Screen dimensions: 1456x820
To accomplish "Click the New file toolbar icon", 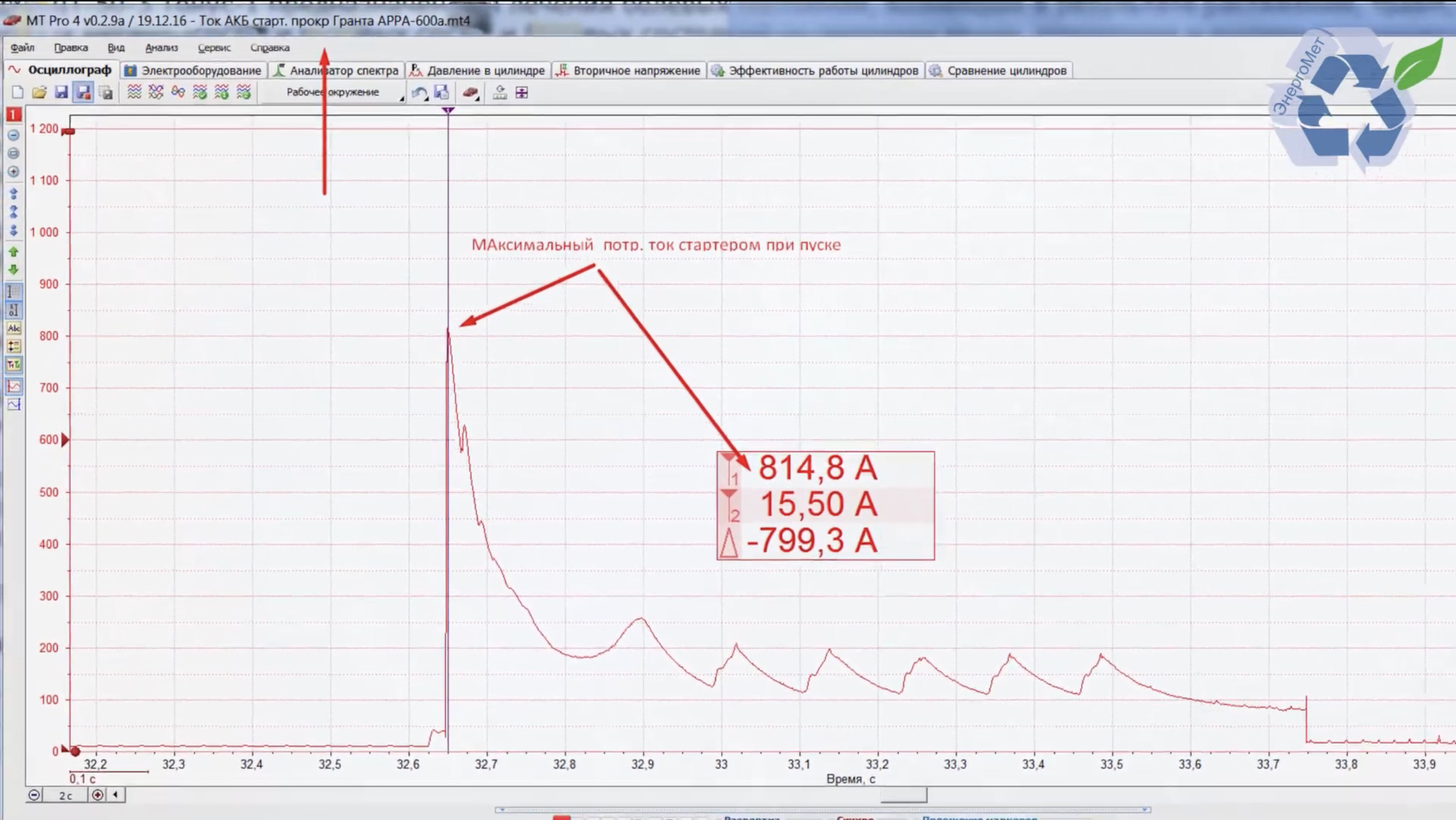I will click(x=17, y=93).
